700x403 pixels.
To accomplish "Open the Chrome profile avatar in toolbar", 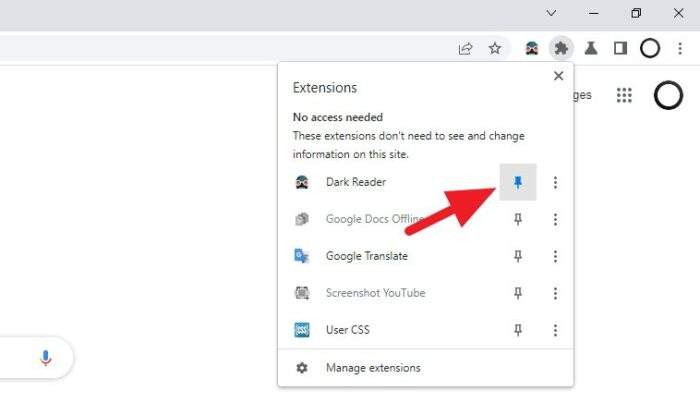I will (x=650, y=48).
